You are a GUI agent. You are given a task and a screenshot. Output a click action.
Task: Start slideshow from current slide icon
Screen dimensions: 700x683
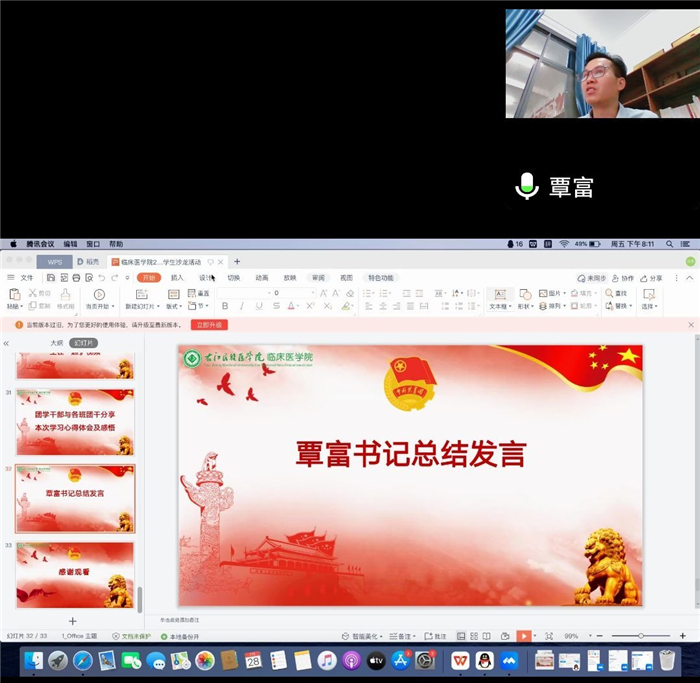[99, 294]
